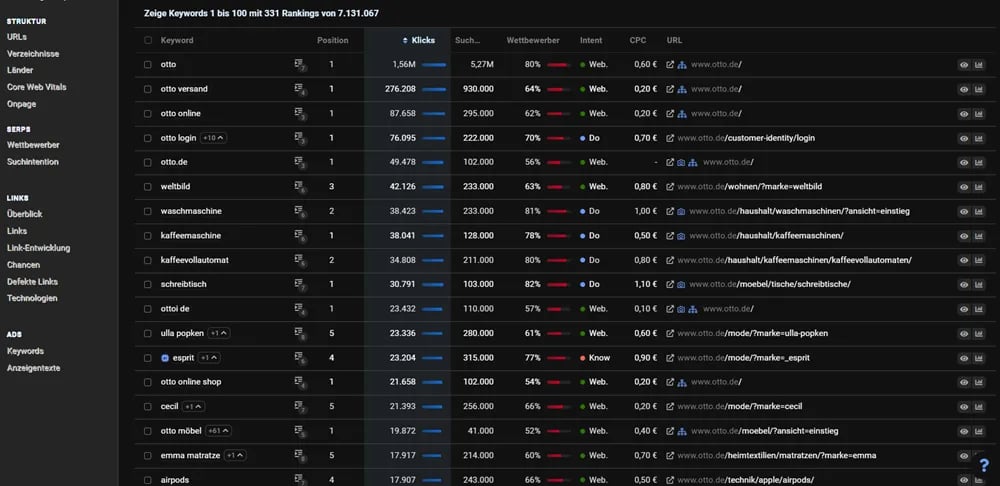Open SERP snapshot icon for 'otto login' row
Screen dimensions: 1000x486
tap(299, 138)
